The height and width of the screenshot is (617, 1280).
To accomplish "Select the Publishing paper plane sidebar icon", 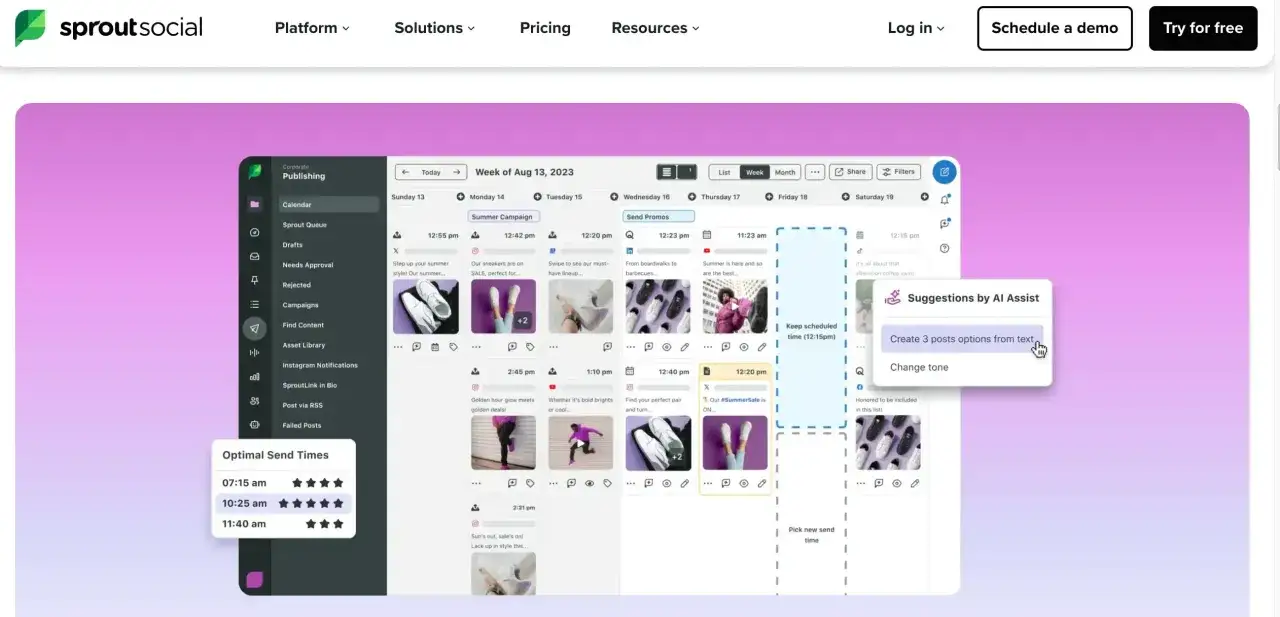I will (255, 328).
